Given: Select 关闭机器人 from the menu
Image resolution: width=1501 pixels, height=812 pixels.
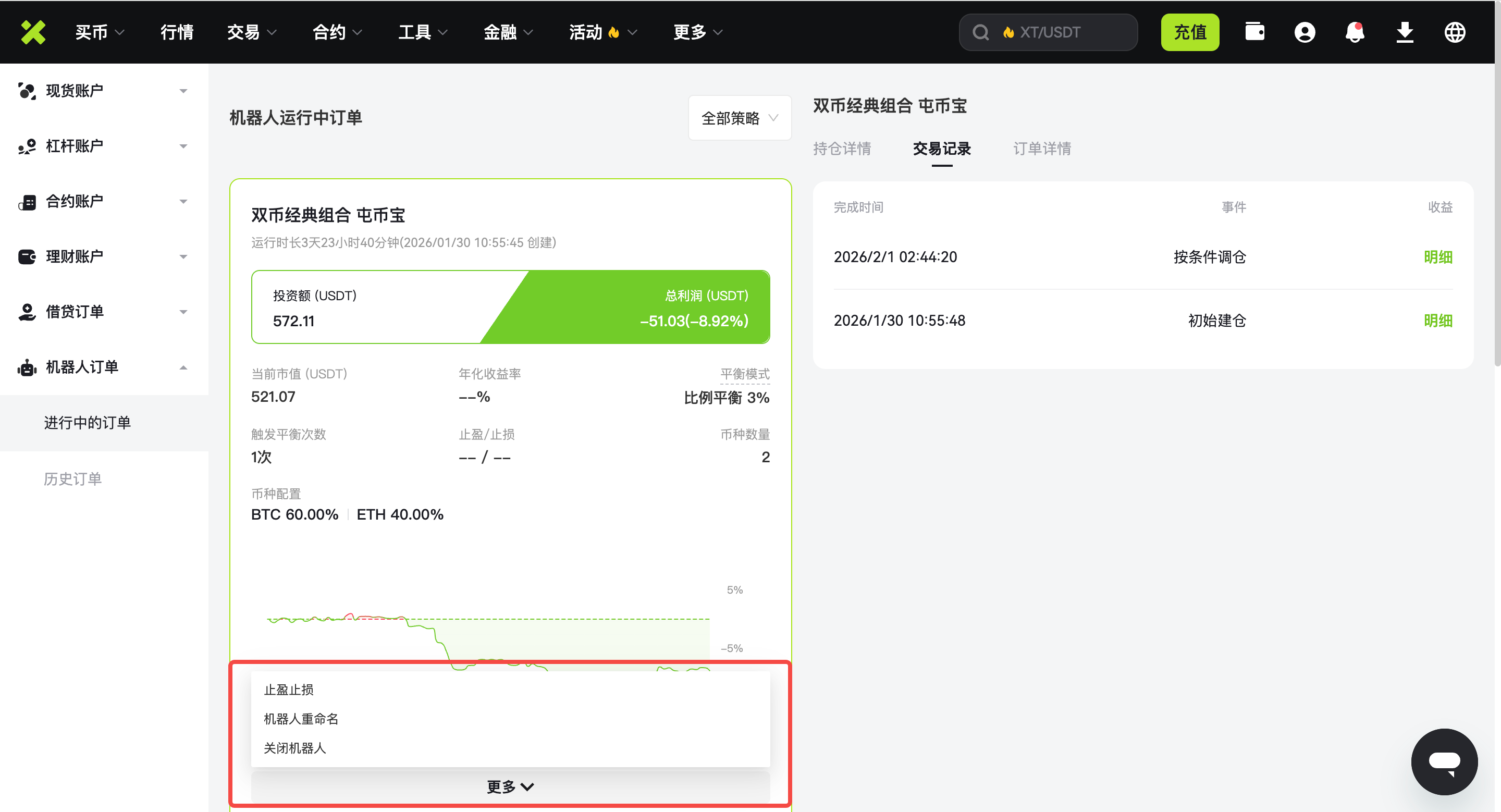Looking at the screenshot, I should tap(295, 748).
